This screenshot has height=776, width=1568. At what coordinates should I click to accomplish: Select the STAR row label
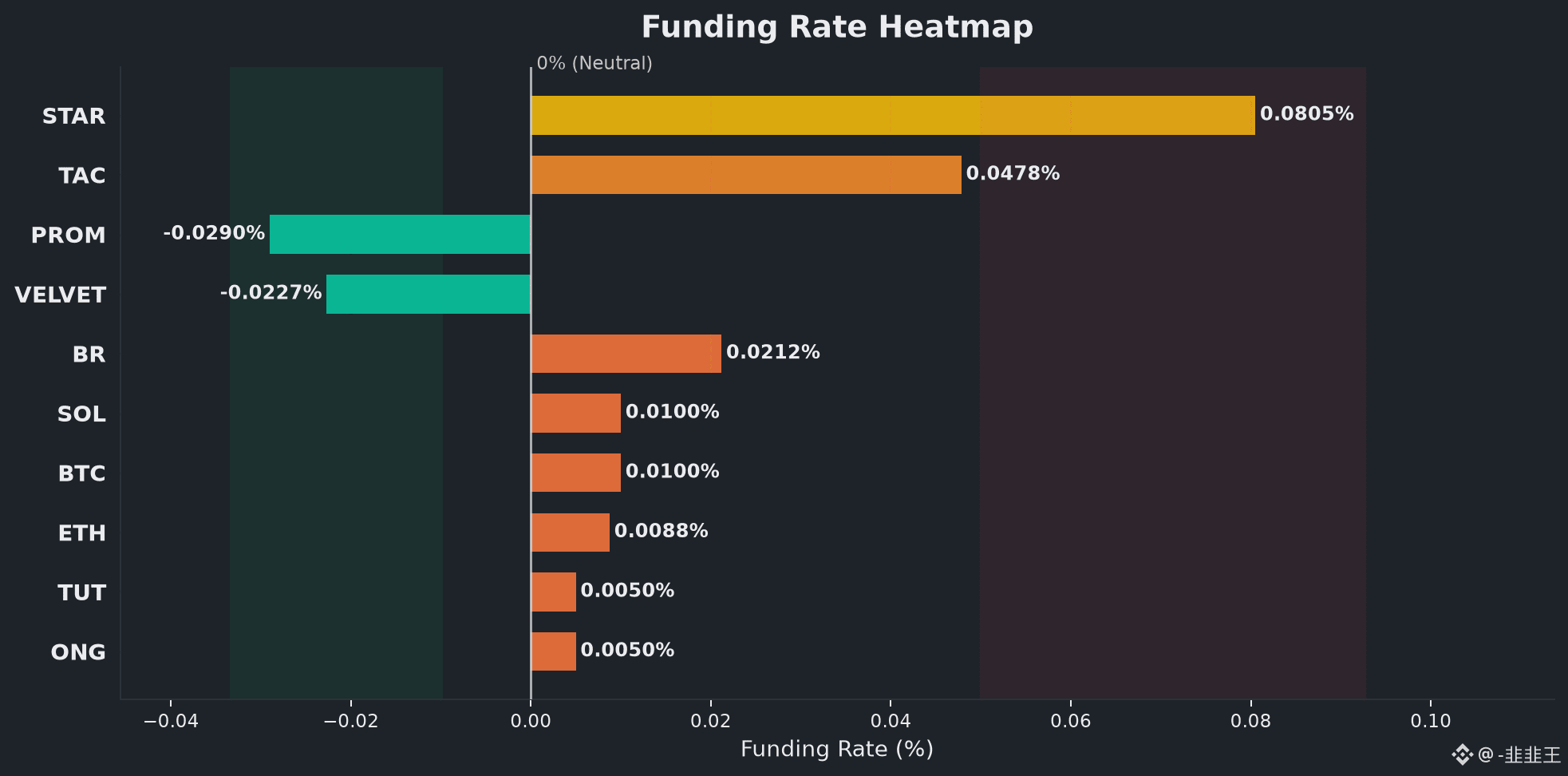73,116
